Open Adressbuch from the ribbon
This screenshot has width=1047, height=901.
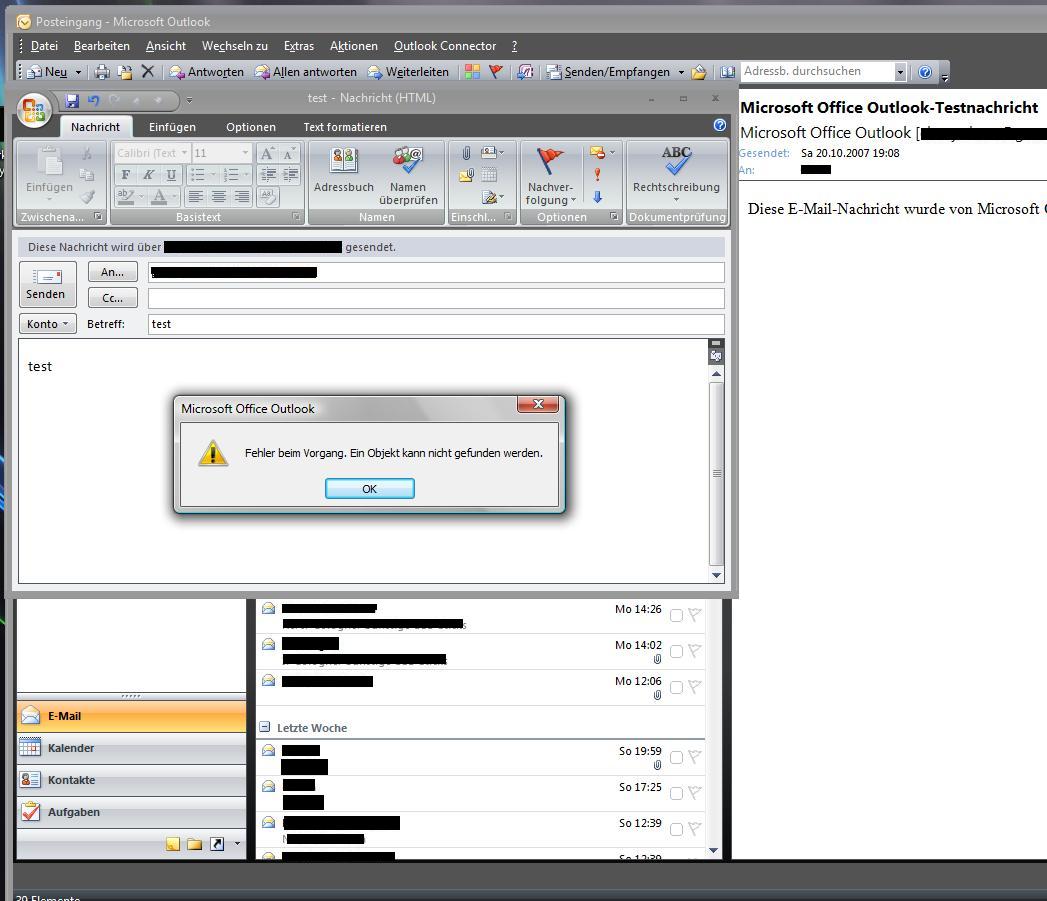point(344,171)
